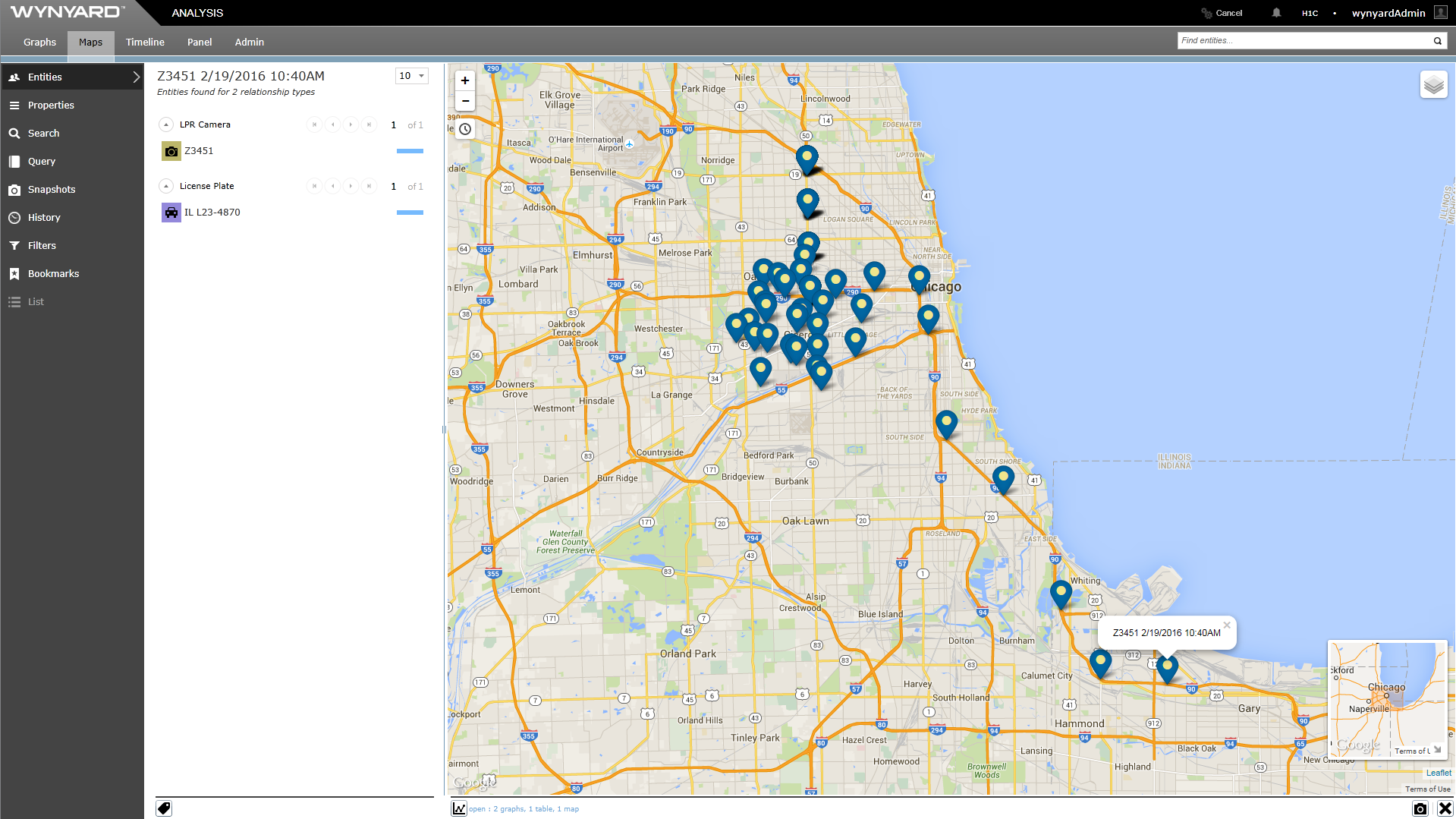Open the map time clock control
1456x819 pixels.
[x=465, y=129]
